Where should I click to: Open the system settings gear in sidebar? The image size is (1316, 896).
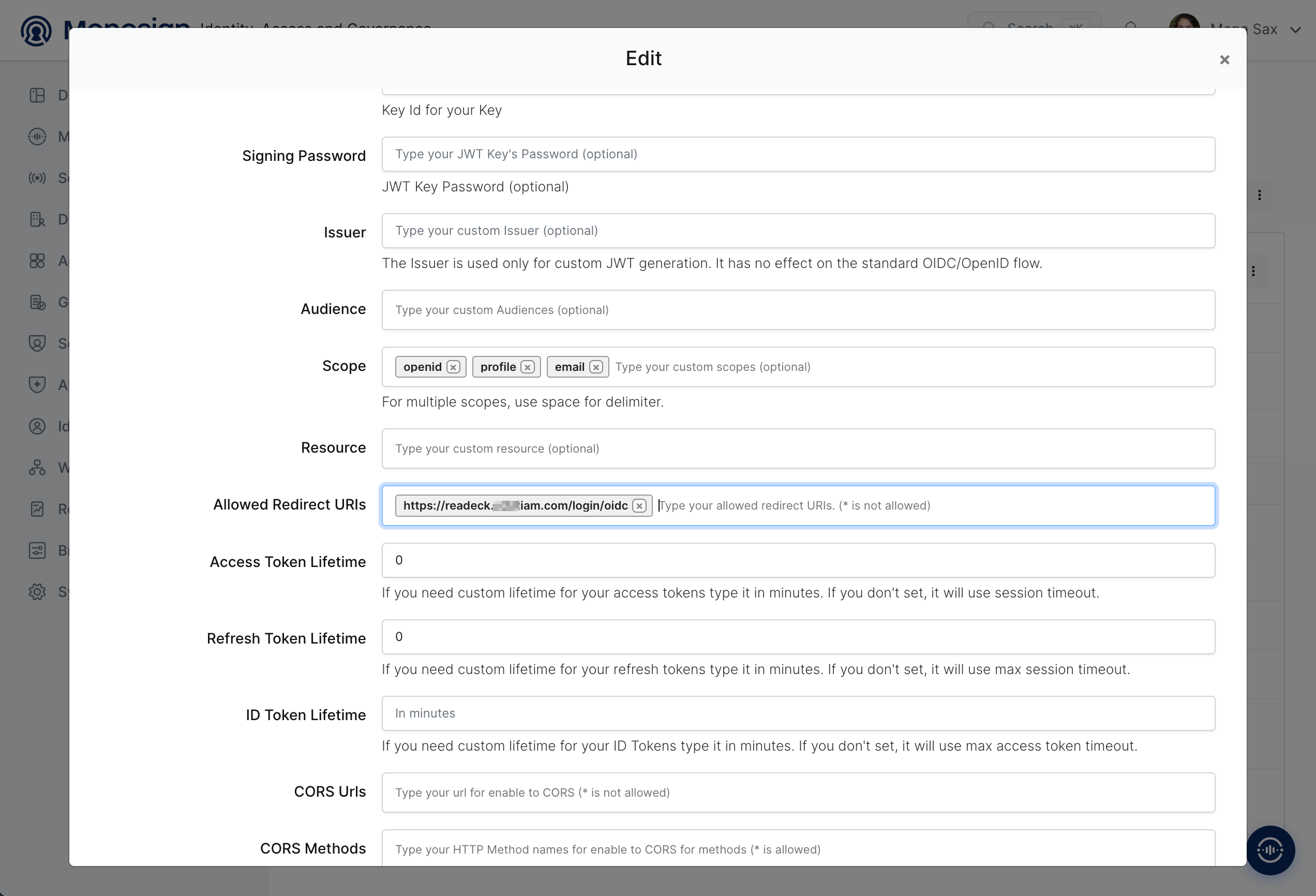point(37,591)
